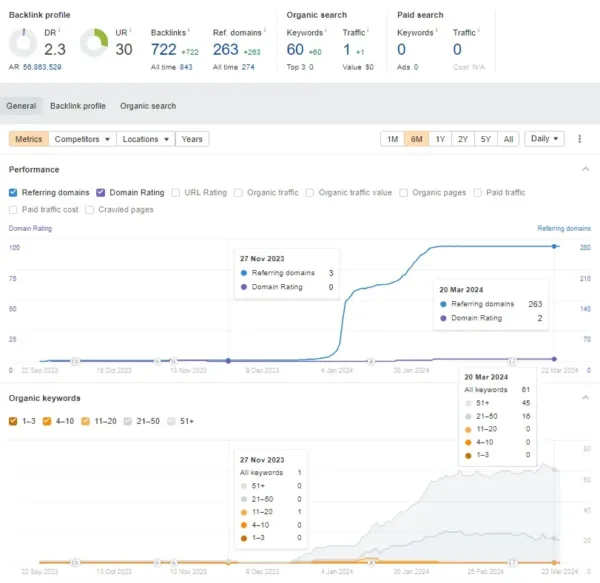Viewport: 600px width, 583px height.
Task: Click the 20 Mar 2024 Domain Rating chart point
Action: [x=554, y=359]
